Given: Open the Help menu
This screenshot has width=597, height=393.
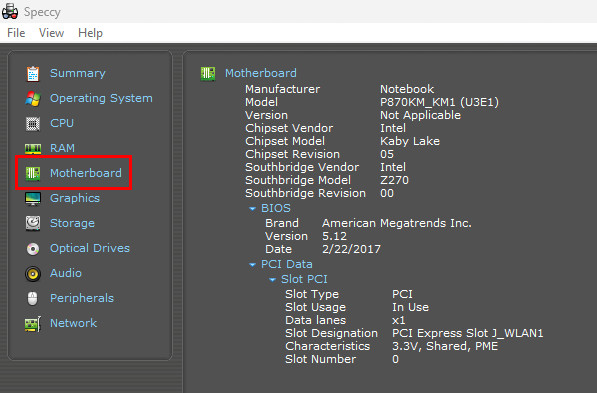Looking at the screenshot, I should click(x=90, y=33).
